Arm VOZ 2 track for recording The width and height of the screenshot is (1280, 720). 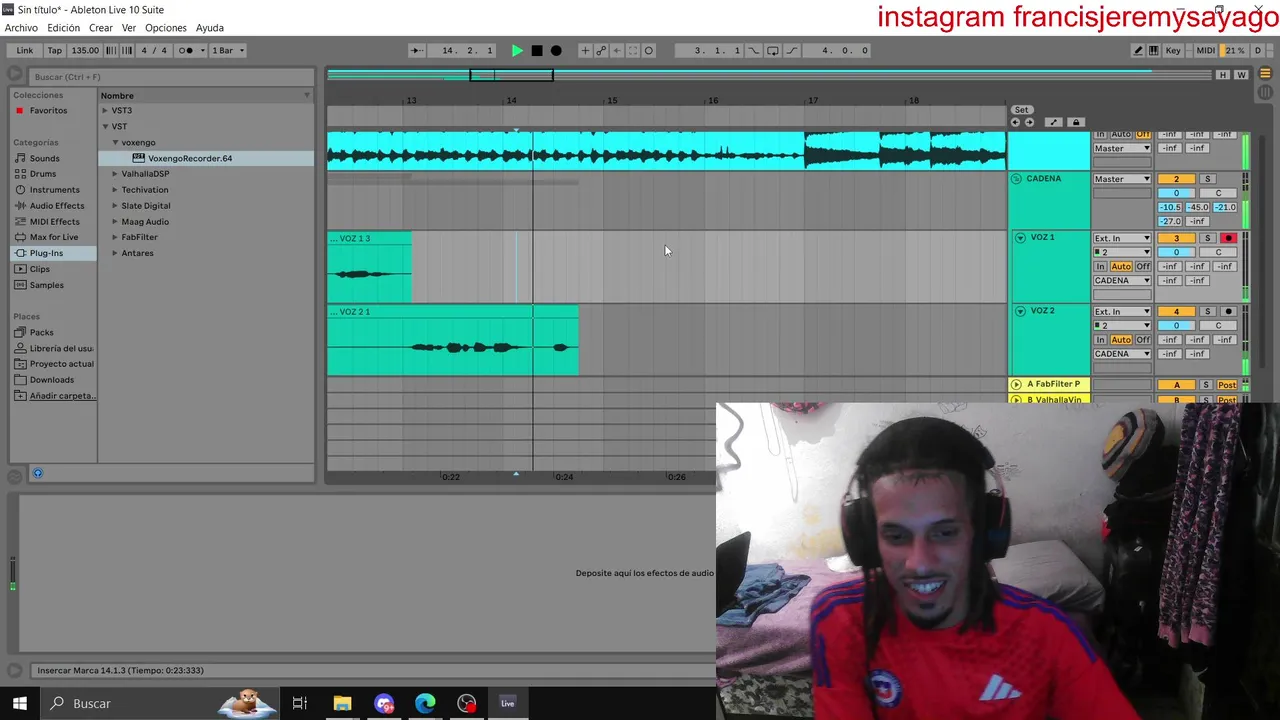pos(1229,311)
